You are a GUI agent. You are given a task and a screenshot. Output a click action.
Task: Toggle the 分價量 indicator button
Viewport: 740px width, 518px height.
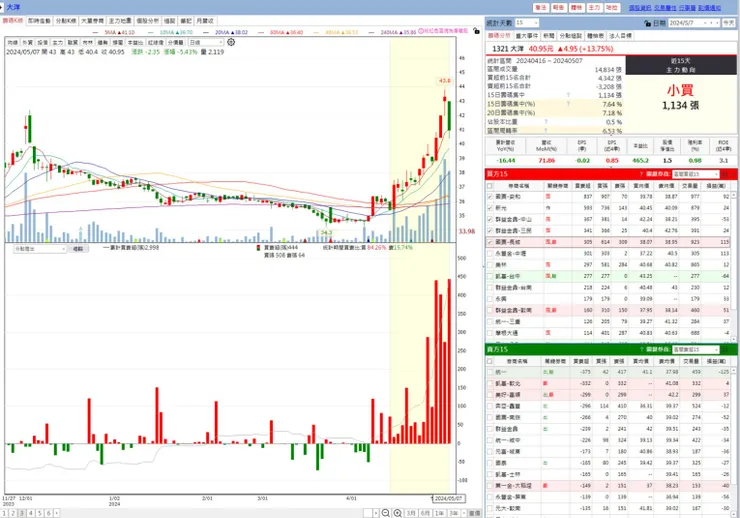tap(176, 42)
